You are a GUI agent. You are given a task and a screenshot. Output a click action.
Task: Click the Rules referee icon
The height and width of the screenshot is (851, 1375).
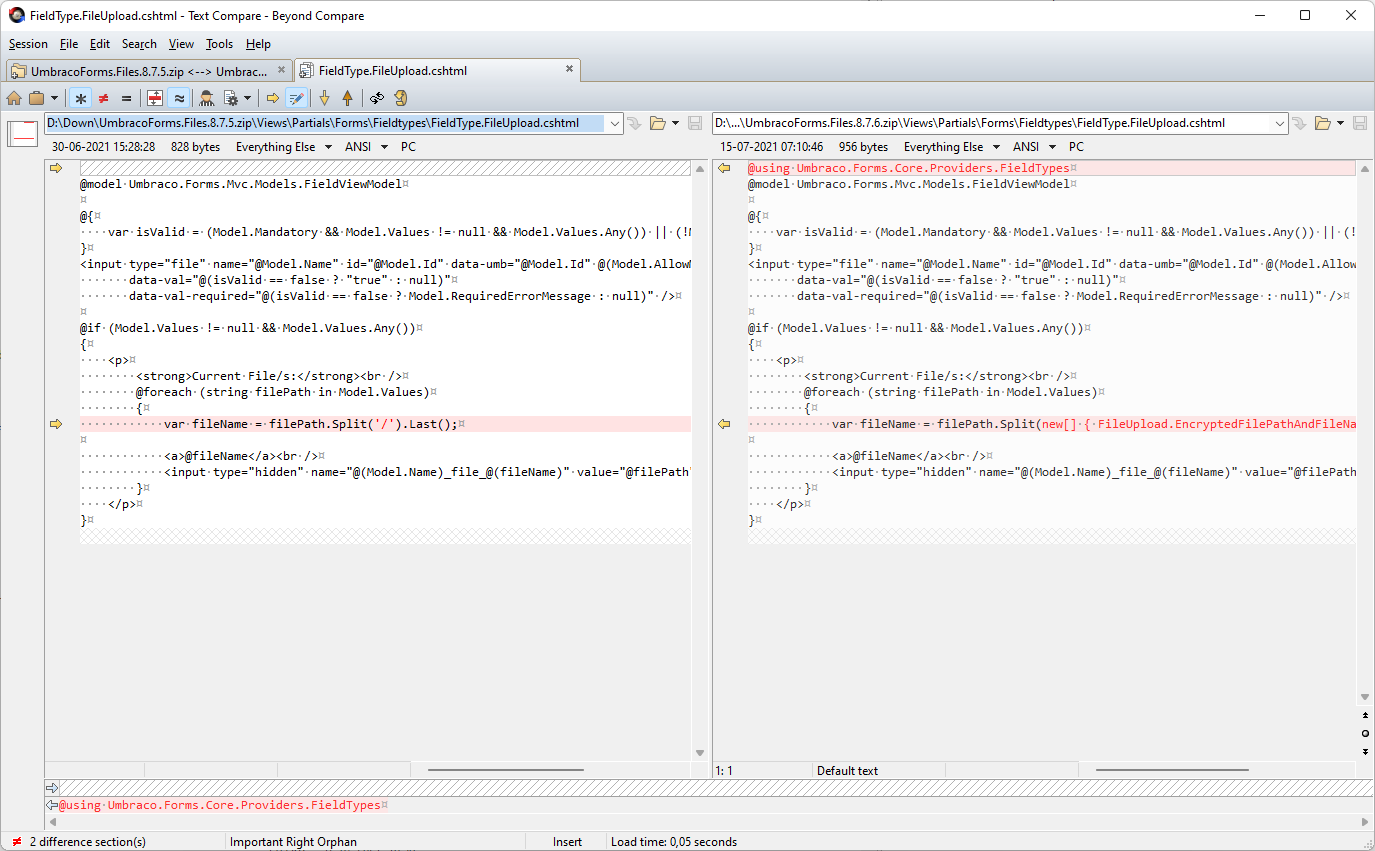(207, 98)
